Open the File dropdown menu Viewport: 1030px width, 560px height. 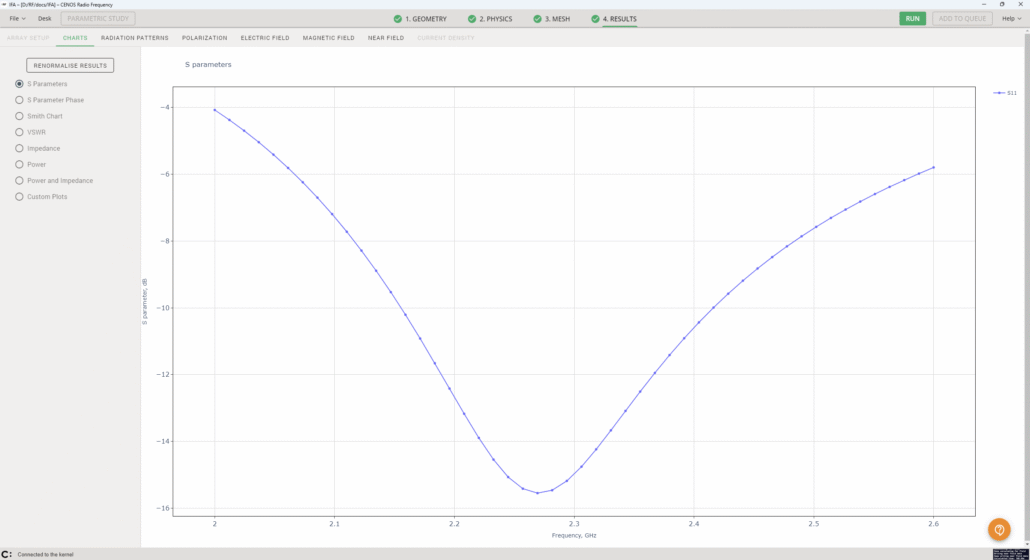tap(17, 19)
